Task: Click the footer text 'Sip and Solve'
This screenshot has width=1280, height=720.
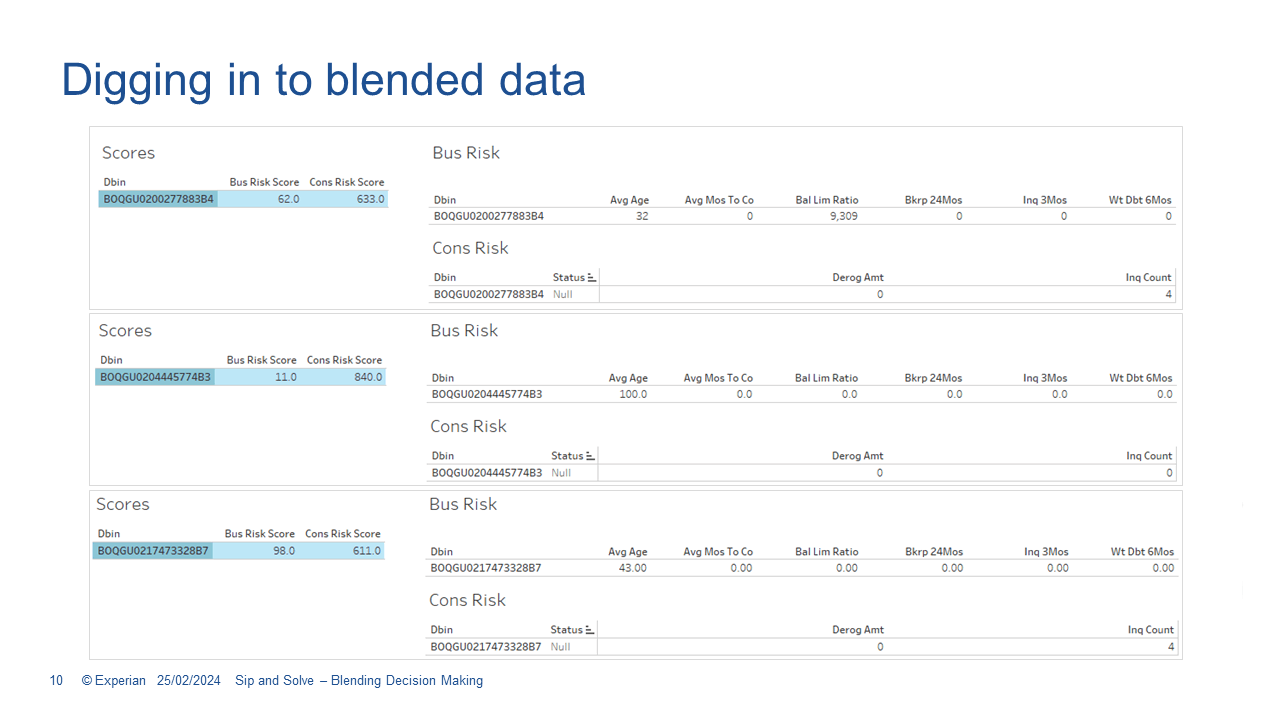Action: tap(275, 681)
